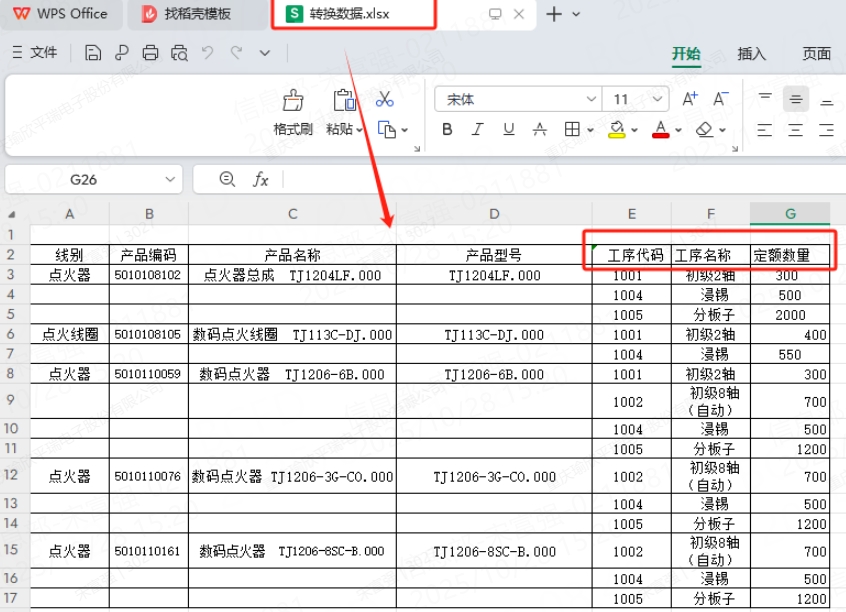Click the zoom magnifier icon beside fx

click(x=227, y=179)
